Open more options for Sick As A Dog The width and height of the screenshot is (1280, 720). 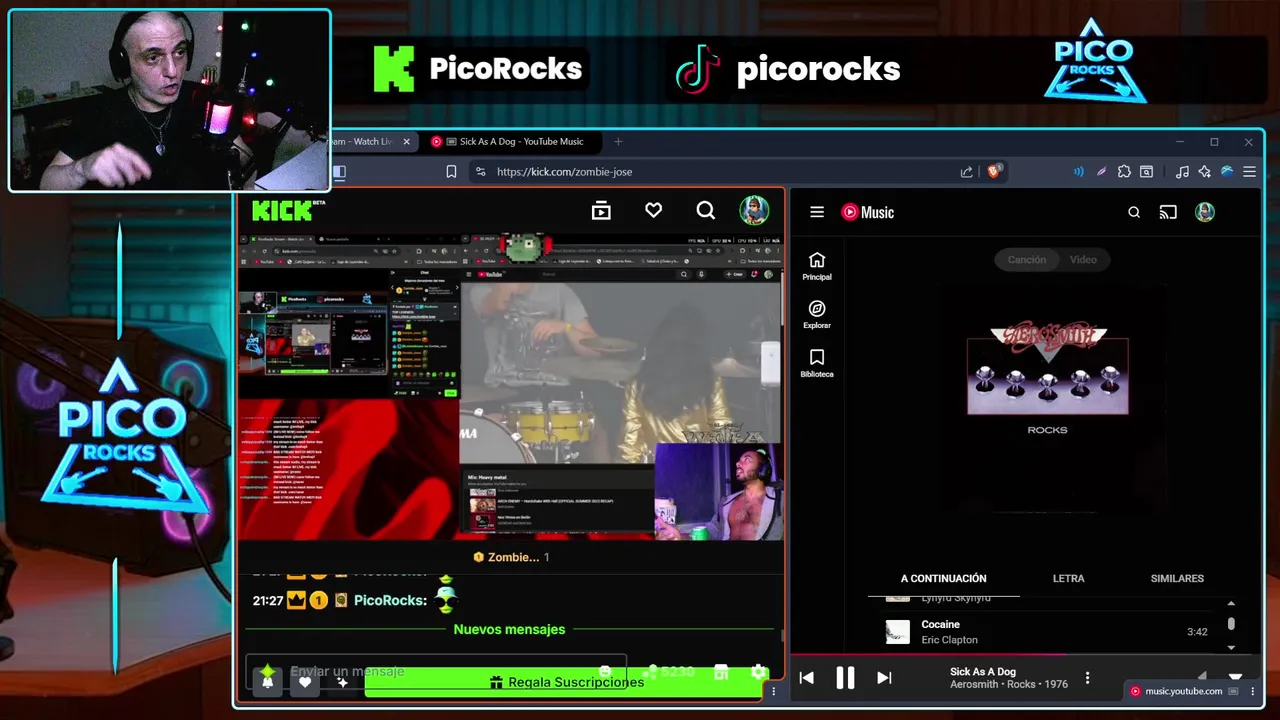point(1087,678)
